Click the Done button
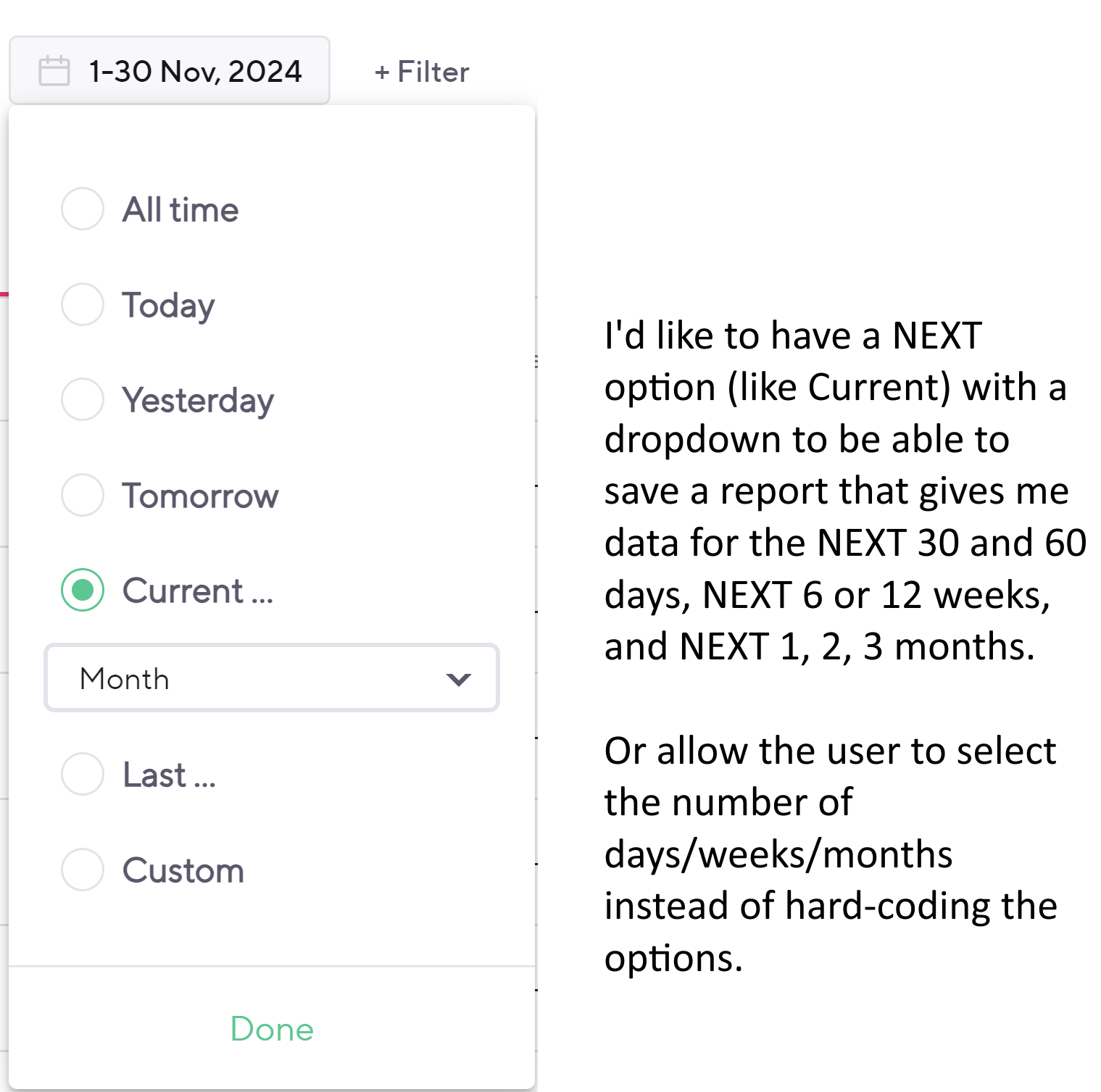The image size is (1101, 1092). 272,1029
